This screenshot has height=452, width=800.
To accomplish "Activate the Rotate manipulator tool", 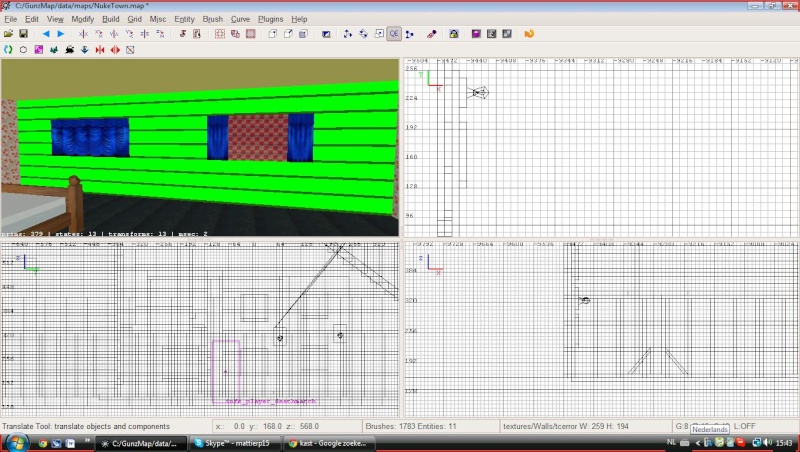I will click(x=363, y=34).
